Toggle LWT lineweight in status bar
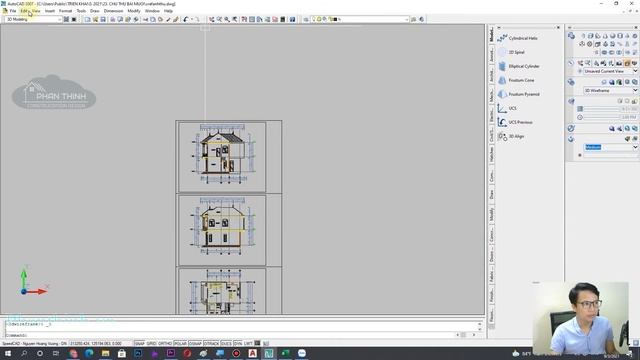640x360 pixels. tap(248, 344)
